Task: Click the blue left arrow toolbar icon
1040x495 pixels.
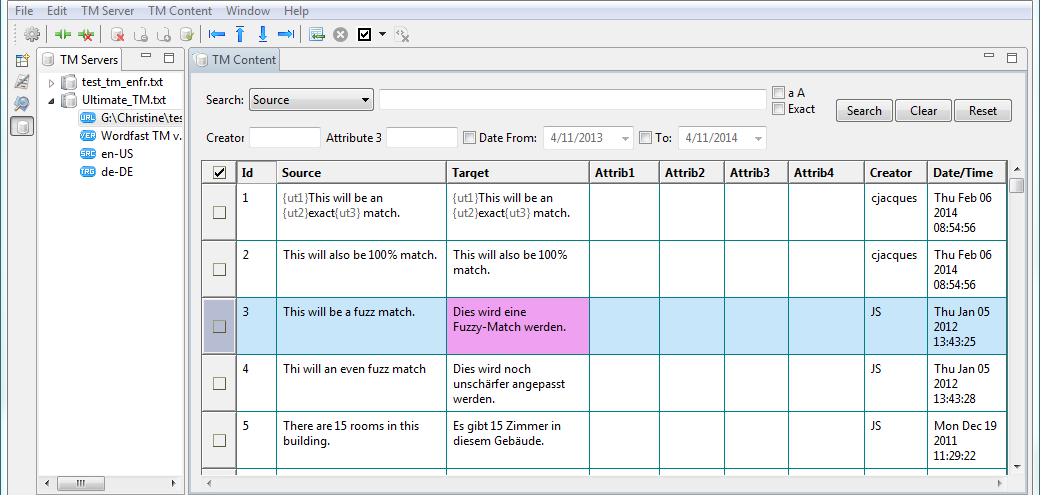Action: (x=217, y=34)
